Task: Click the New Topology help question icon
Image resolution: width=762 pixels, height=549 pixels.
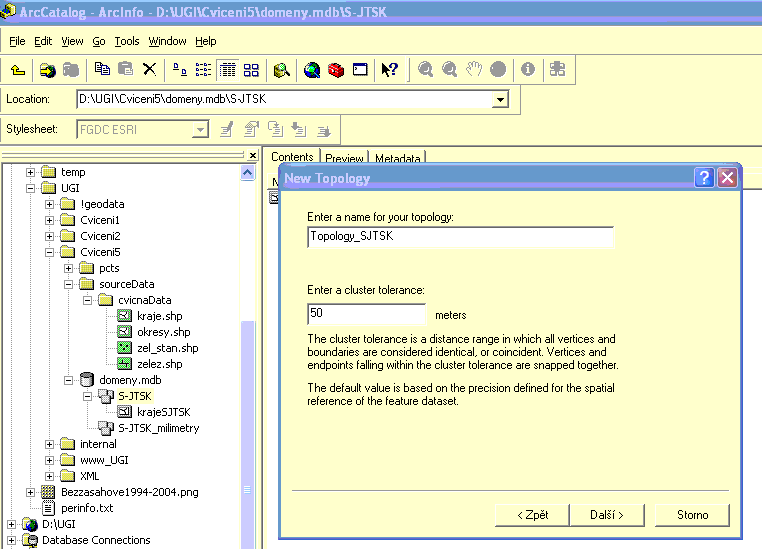Action: (x=704, y=177)
